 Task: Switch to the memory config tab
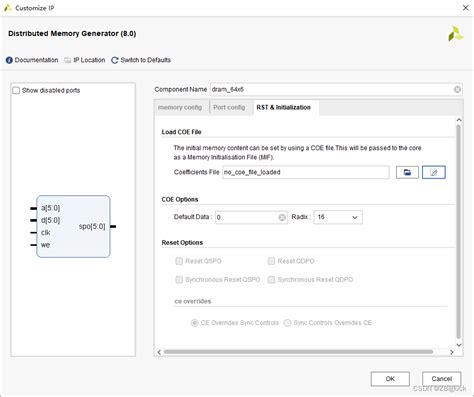[180, 107]
